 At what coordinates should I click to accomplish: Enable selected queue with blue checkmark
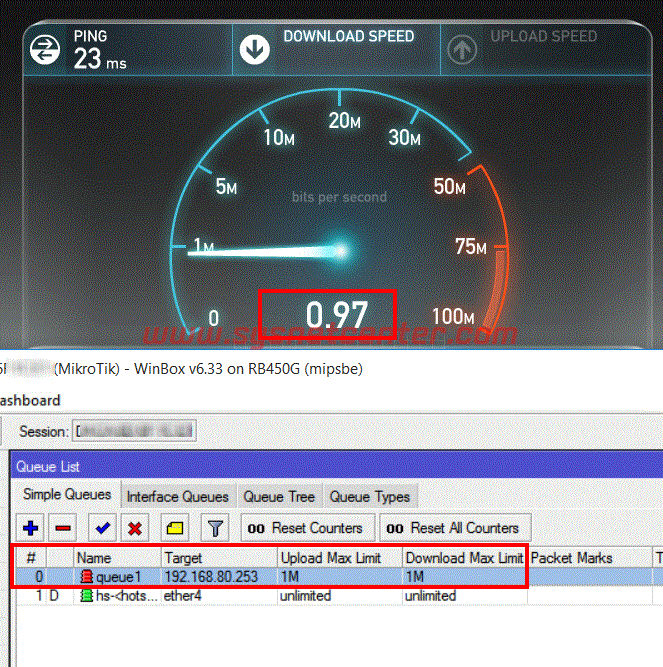pyautogui.click(x=101, y=528)
